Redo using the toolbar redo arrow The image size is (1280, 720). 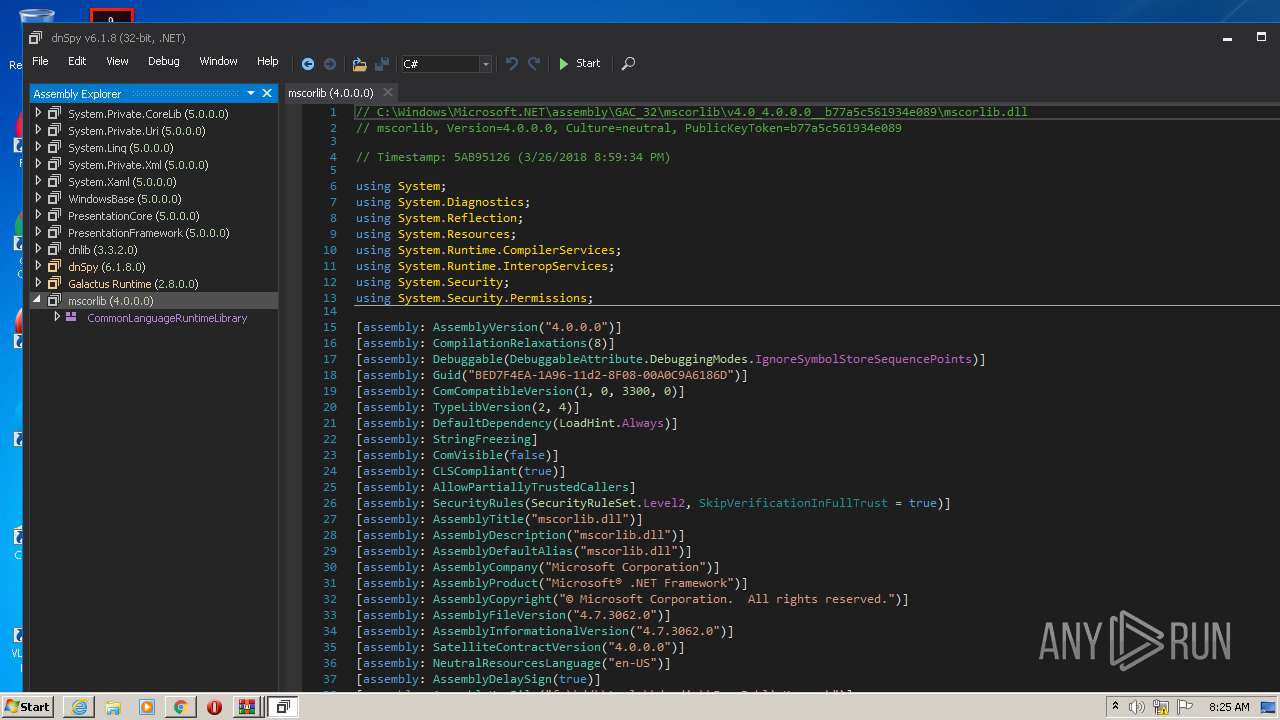534,63
